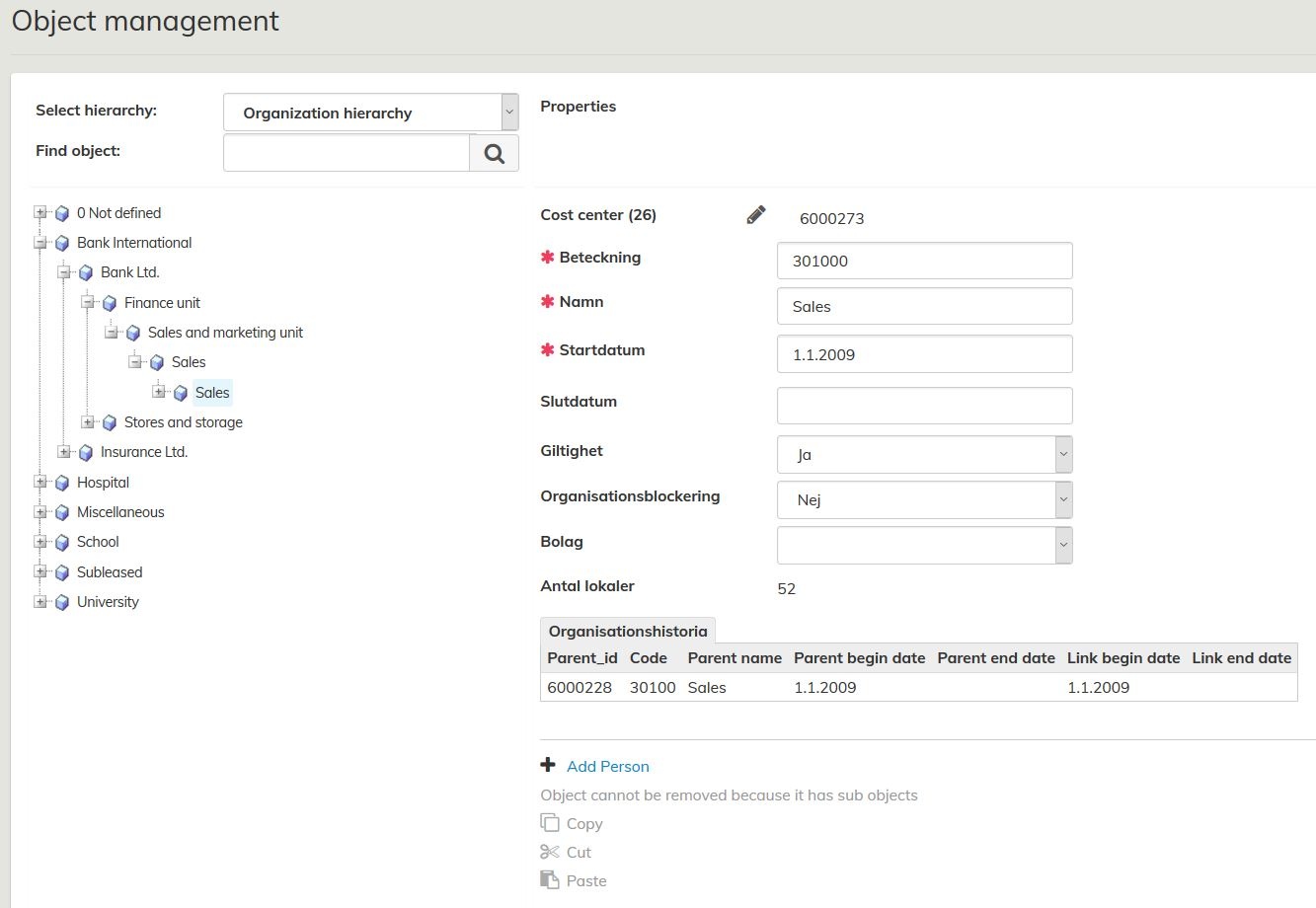The height and width of the screenshot is (908, 1316).
Task: Select the Organisationshistoria tab
Action: (x=628, y=632)
